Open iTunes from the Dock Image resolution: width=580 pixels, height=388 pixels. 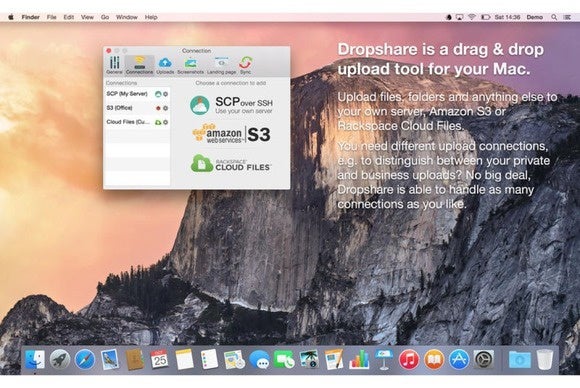pyautogui.click(x=409, y=360)
